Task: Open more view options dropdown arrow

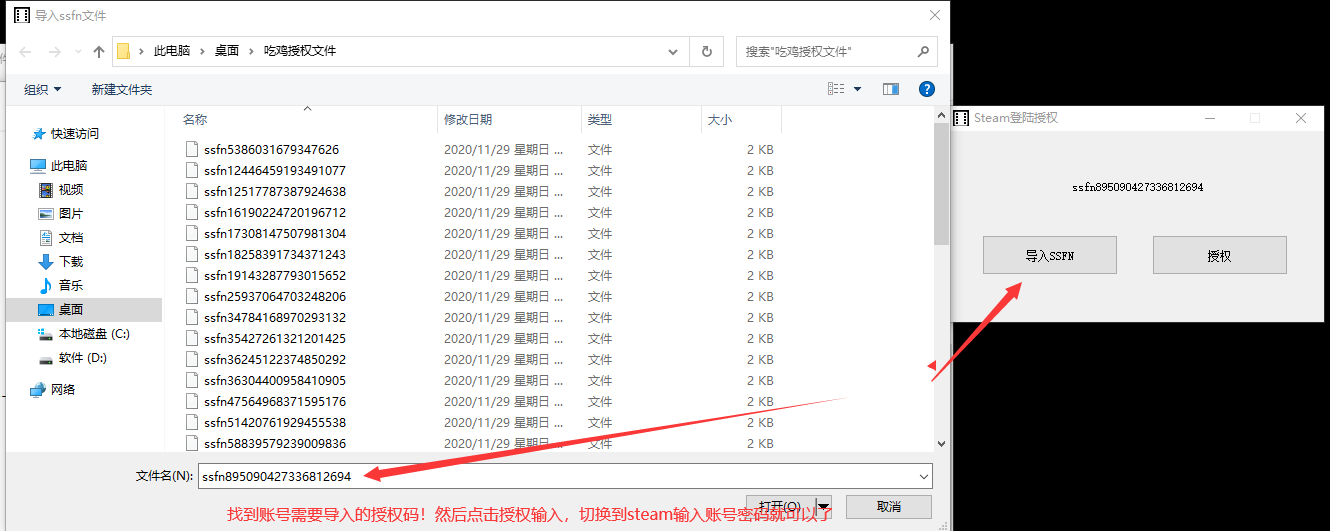Action: (x=857, y=89)
